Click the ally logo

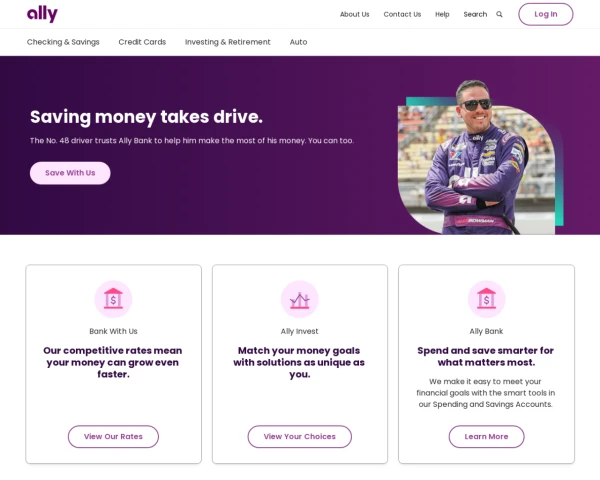pos(42,14)
